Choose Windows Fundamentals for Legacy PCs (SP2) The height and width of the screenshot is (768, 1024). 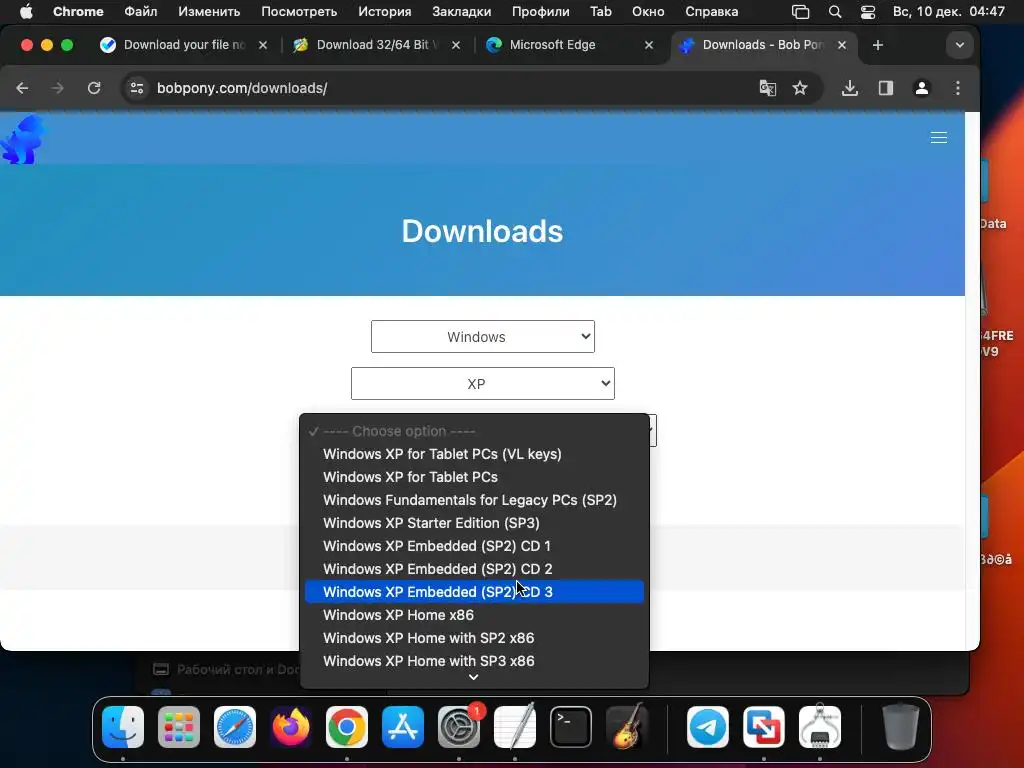tap(474, 500)
